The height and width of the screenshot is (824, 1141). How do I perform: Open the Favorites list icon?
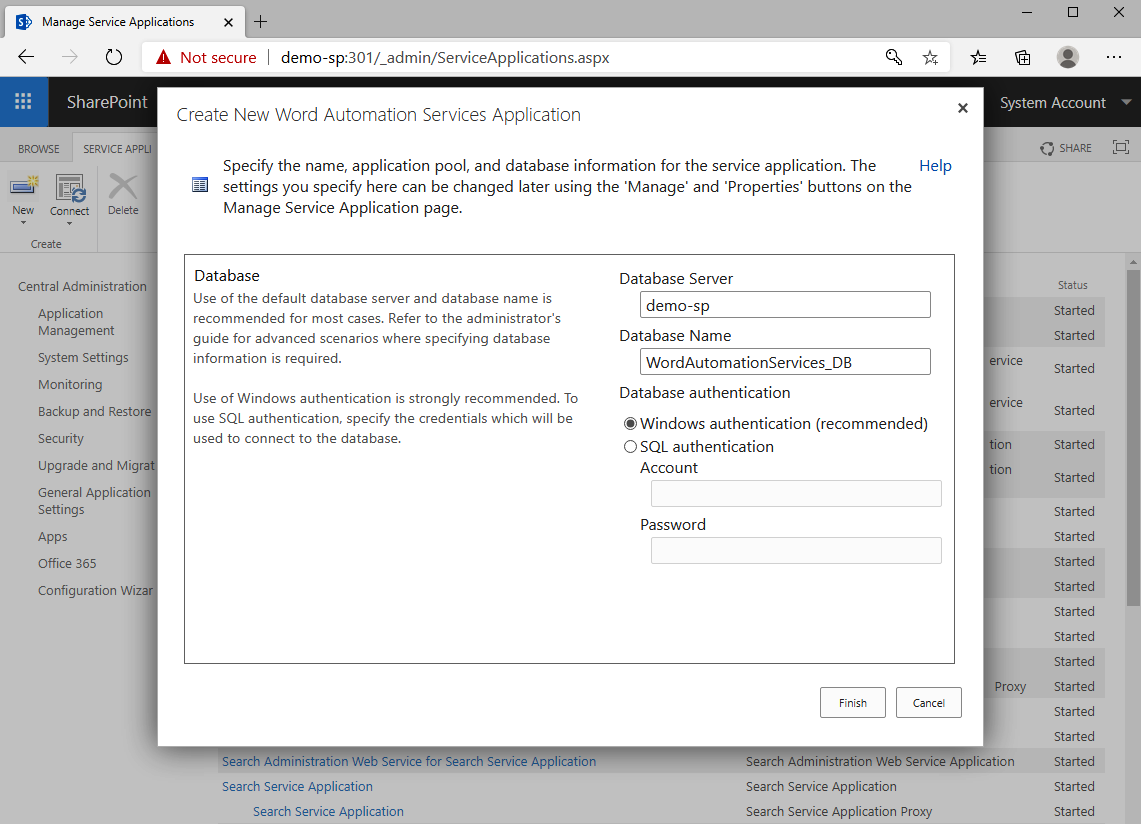pos(978,58)
